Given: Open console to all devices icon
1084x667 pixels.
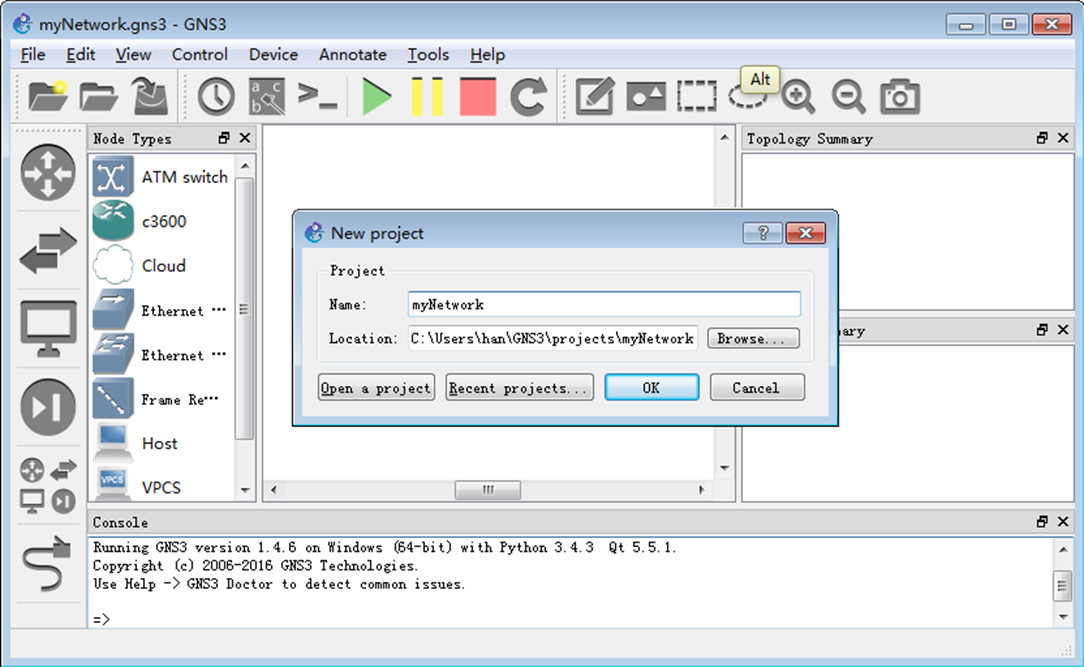Looking at the screenshot, I should tap(317, 96).
